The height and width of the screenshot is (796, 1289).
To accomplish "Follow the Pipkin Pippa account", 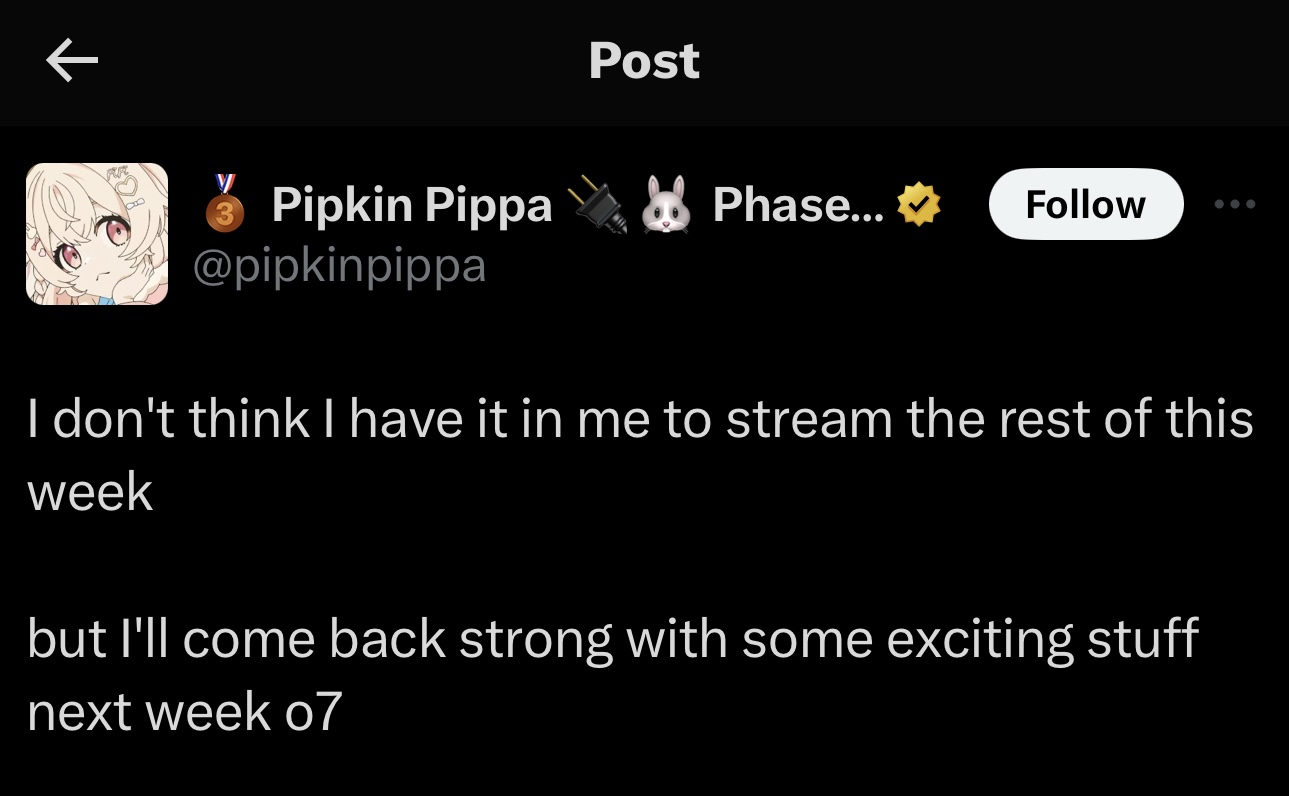I will click(1085, 204).
